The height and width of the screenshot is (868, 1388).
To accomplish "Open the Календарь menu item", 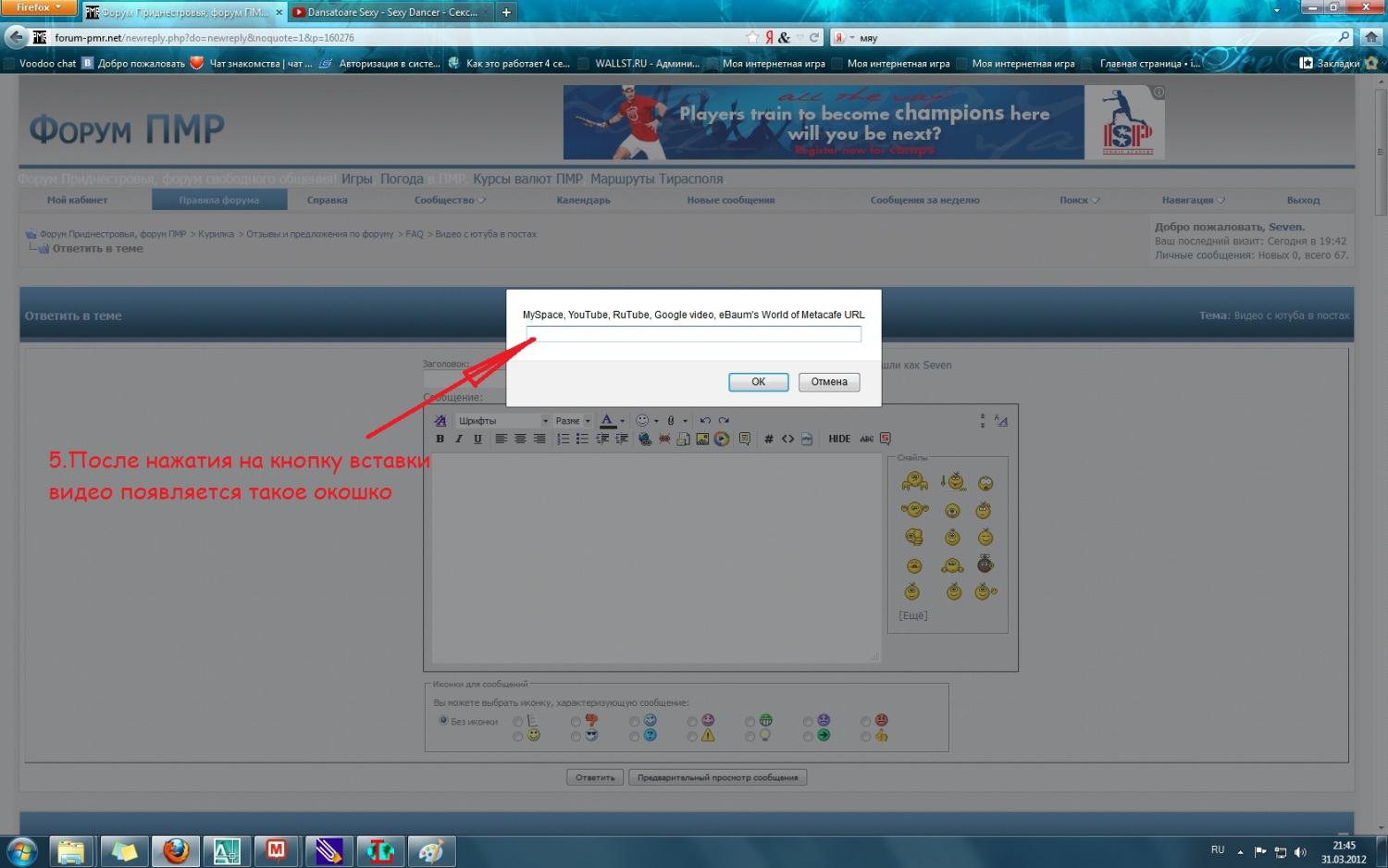I will coord(583,200).
